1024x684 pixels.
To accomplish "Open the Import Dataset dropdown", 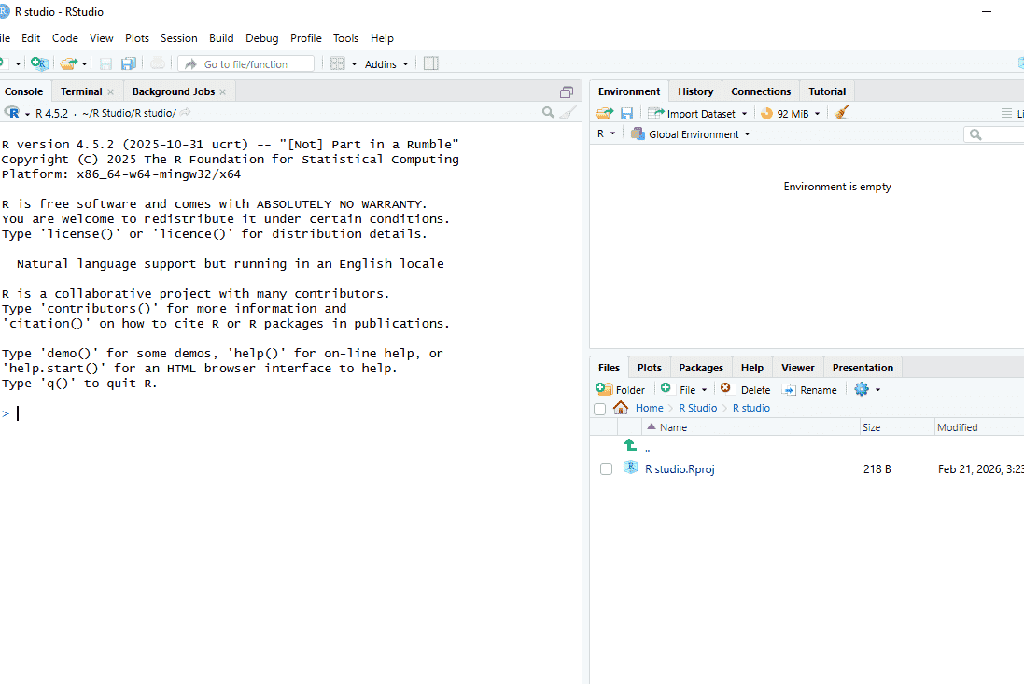I will coord(697,114).
